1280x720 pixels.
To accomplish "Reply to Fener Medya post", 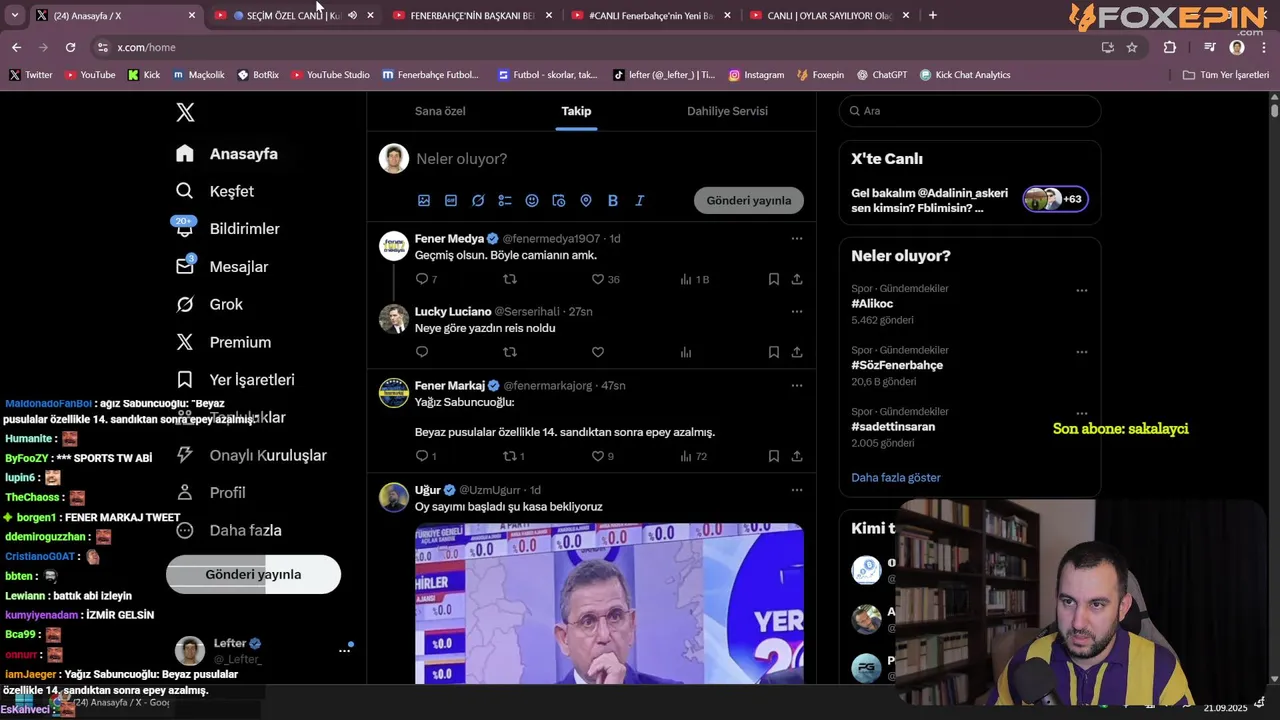I will click(422, 279).
